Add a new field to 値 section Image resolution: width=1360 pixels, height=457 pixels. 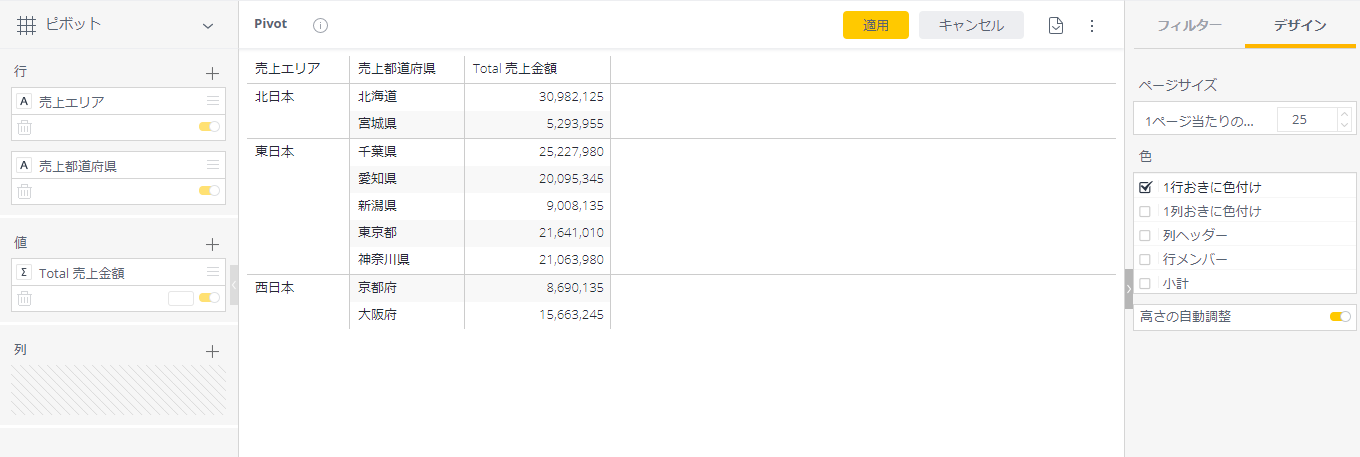click(212, 244)
